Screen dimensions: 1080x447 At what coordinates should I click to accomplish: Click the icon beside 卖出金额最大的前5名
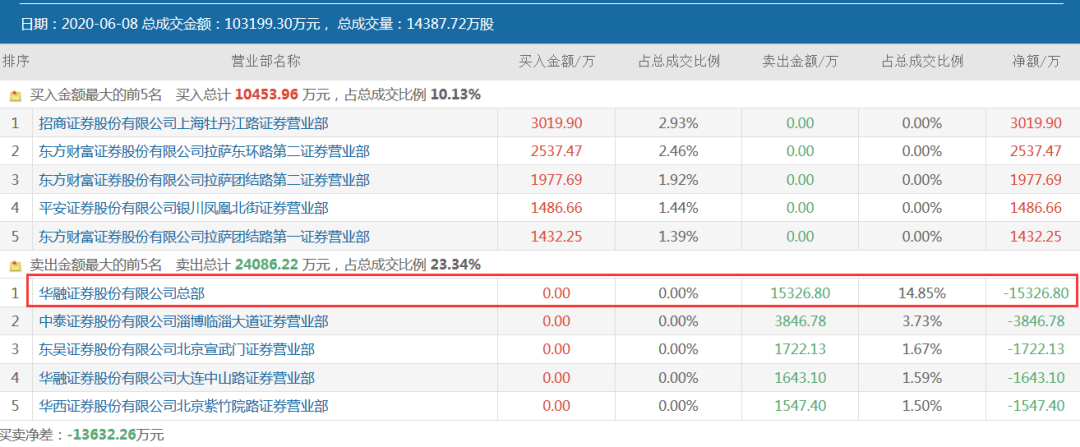[x=15, y=266]
